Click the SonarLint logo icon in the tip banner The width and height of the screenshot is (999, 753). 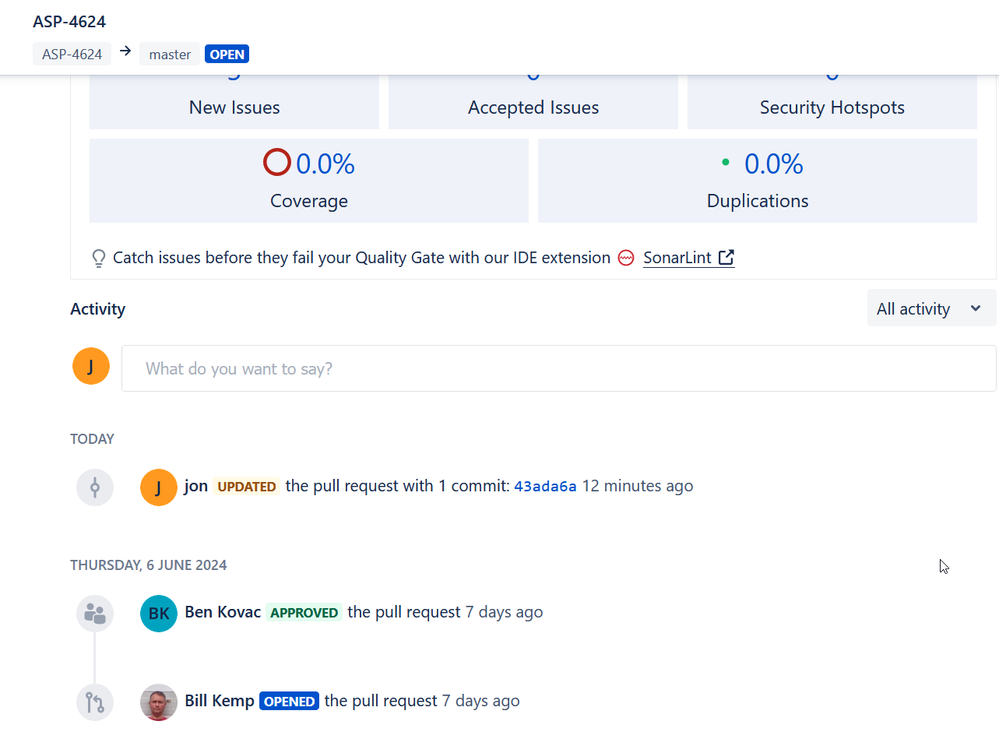(x=625, y=257)
